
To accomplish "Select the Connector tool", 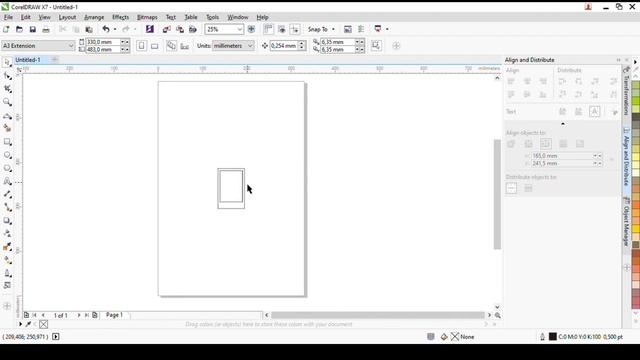I will point(7,207).
